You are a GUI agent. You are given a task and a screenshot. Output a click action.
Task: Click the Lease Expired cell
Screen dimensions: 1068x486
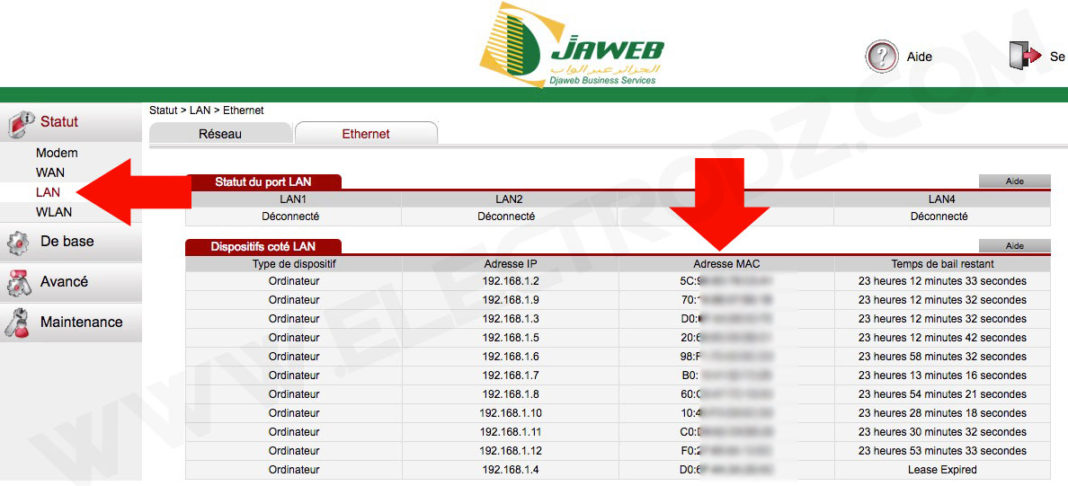(942, 469)
